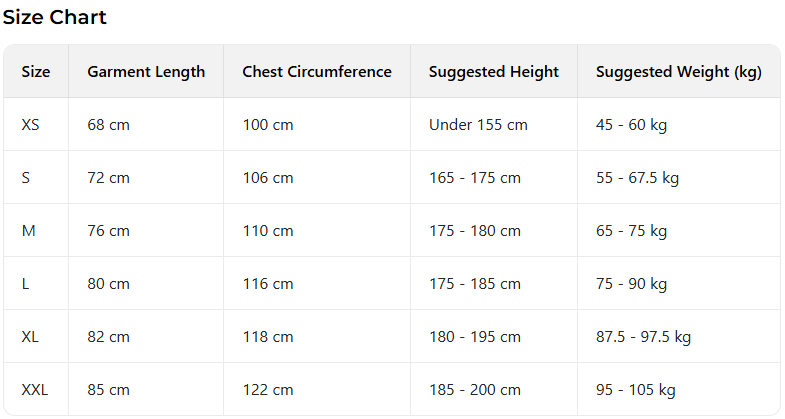Select the 106 cm chest circumference cell
This screenshot has width=785, height=419.
click(x=268, y=178)
